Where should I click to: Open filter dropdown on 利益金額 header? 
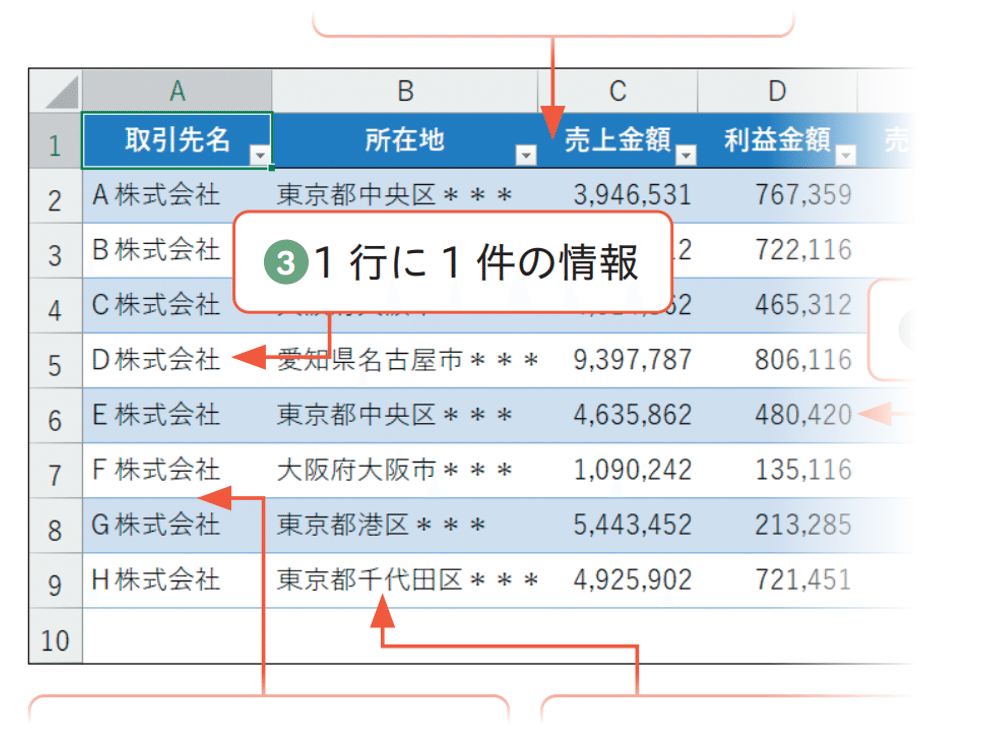pyautogui.click(x=846, y=155)
